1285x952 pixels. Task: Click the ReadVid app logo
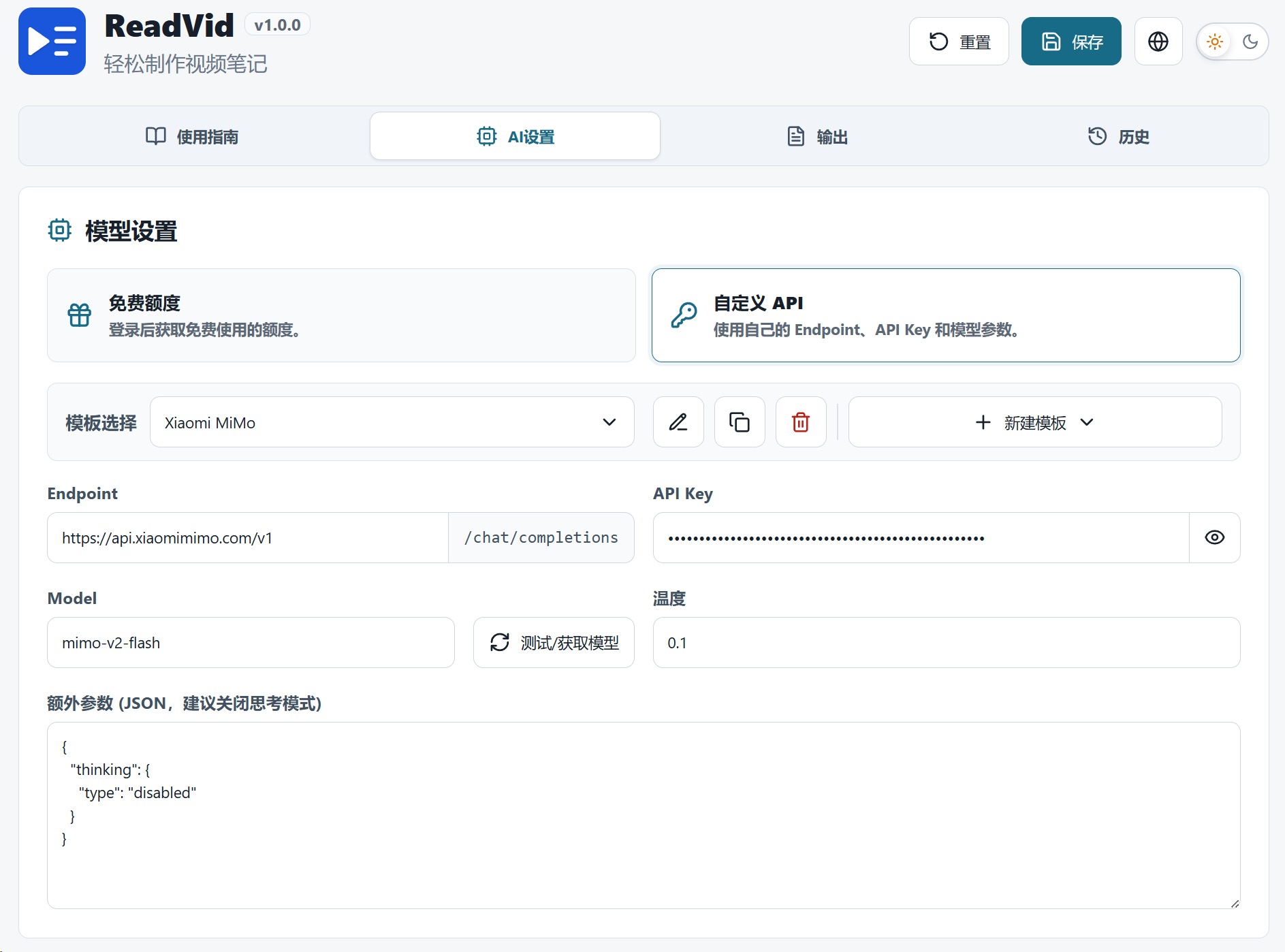point(52,41)
